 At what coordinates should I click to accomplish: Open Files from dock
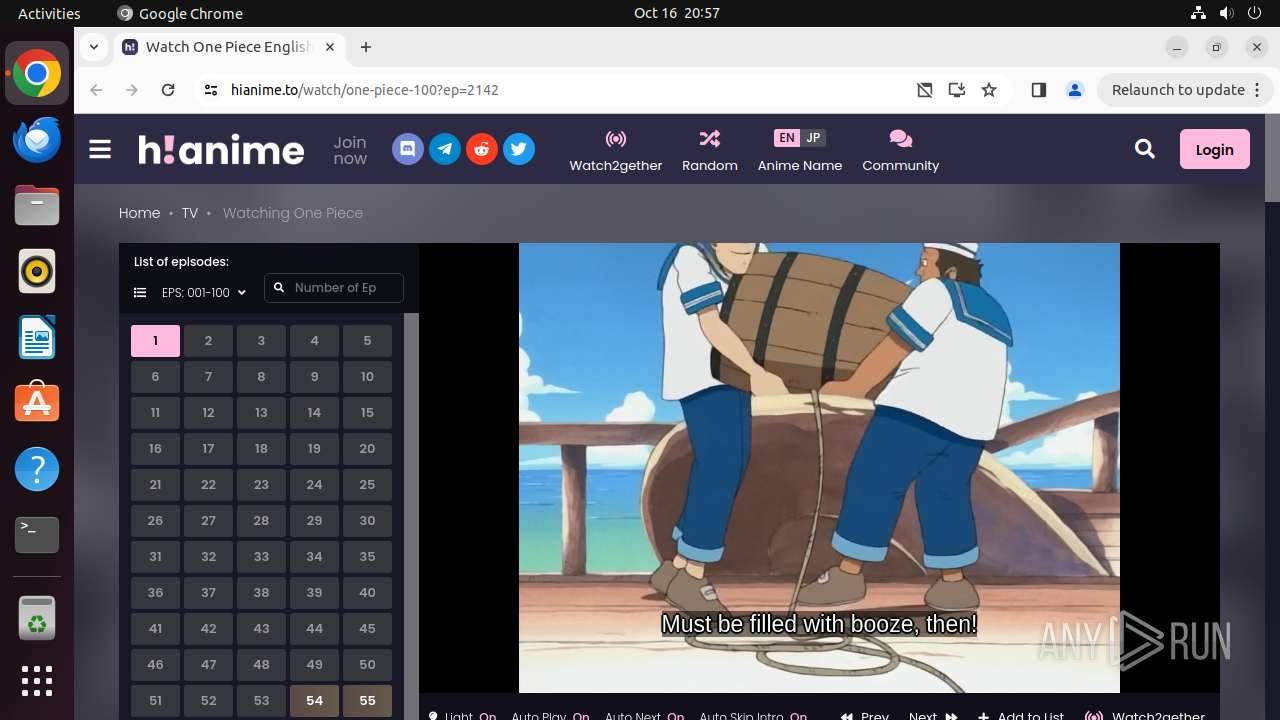click(37, 206)
